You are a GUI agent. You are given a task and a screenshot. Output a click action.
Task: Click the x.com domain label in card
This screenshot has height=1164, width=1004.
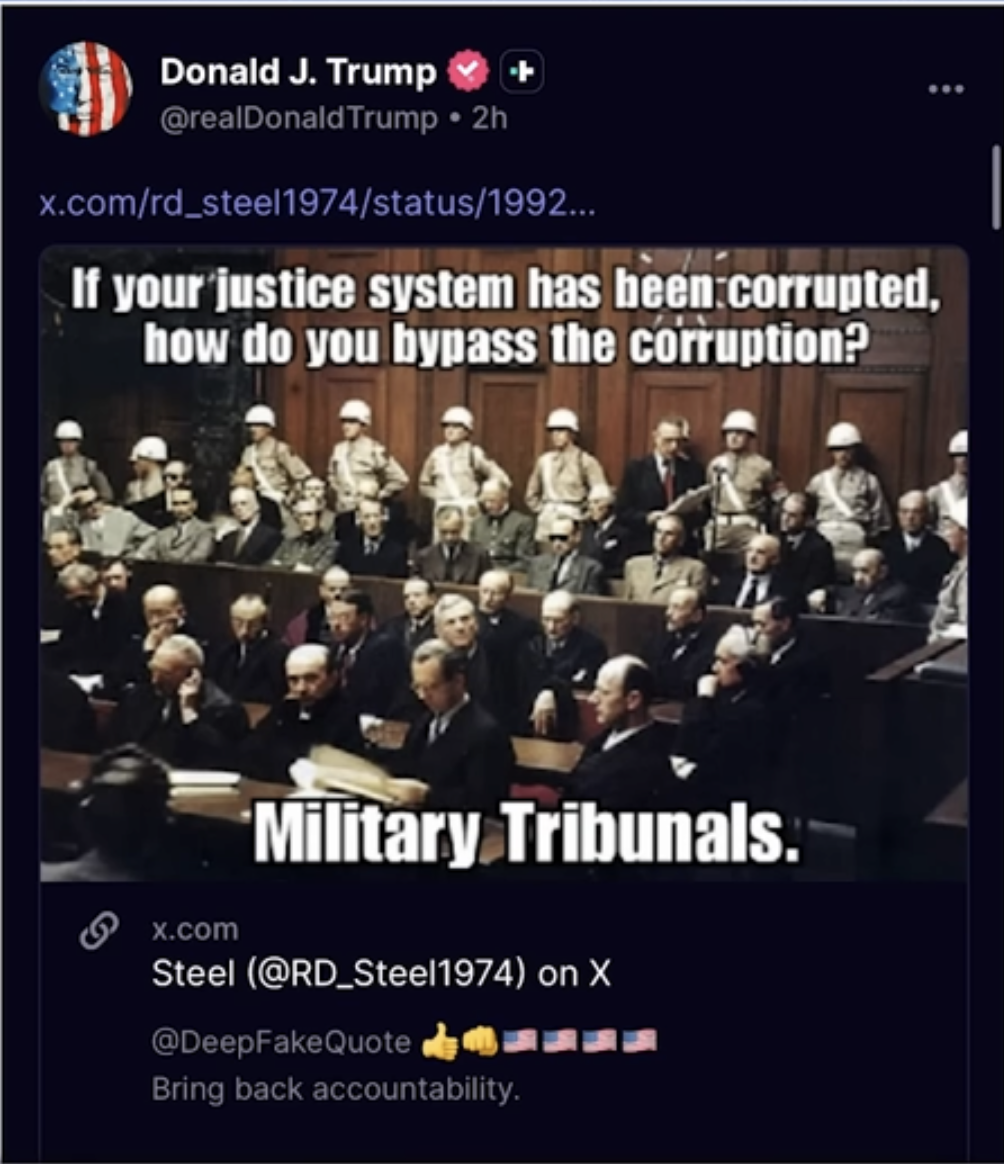pos(195,929)
